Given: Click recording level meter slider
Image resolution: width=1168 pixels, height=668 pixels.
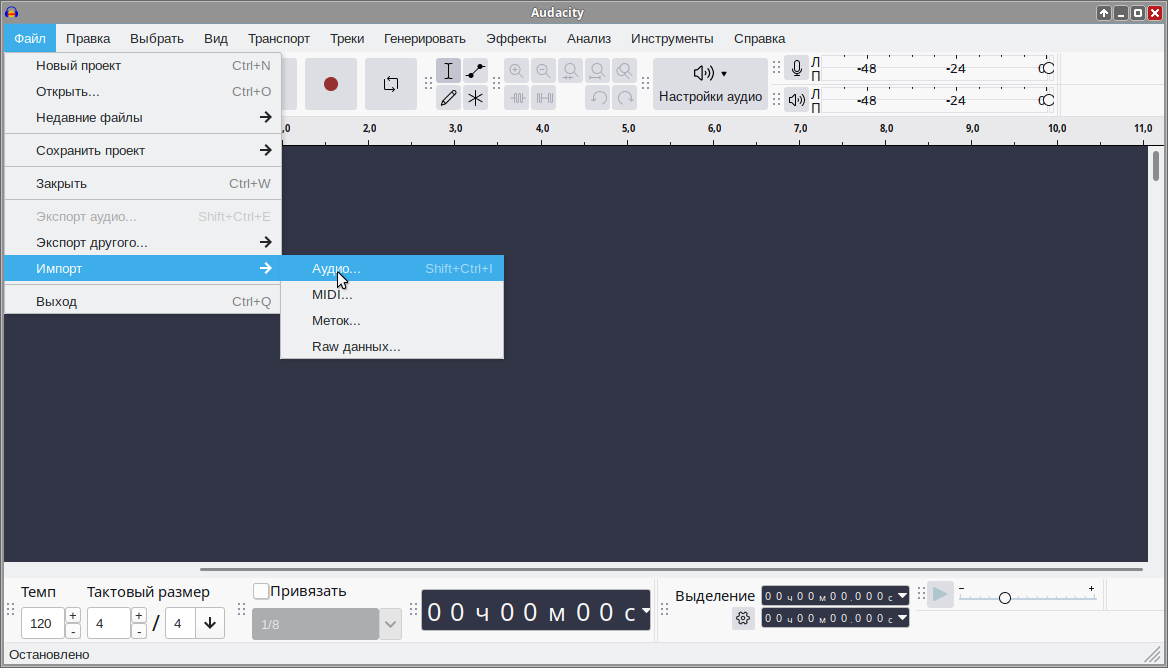Looking at the screenshot, I should click(x=1047, y=69).
